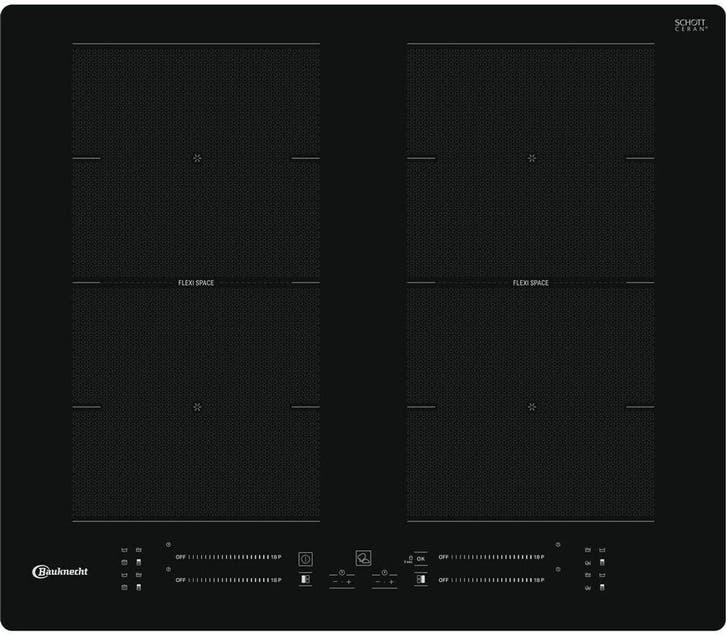The height and width of the screenshot is (635, 726).
Task: Set power on lower-left zone slider
Action: (x=228, y=580)
